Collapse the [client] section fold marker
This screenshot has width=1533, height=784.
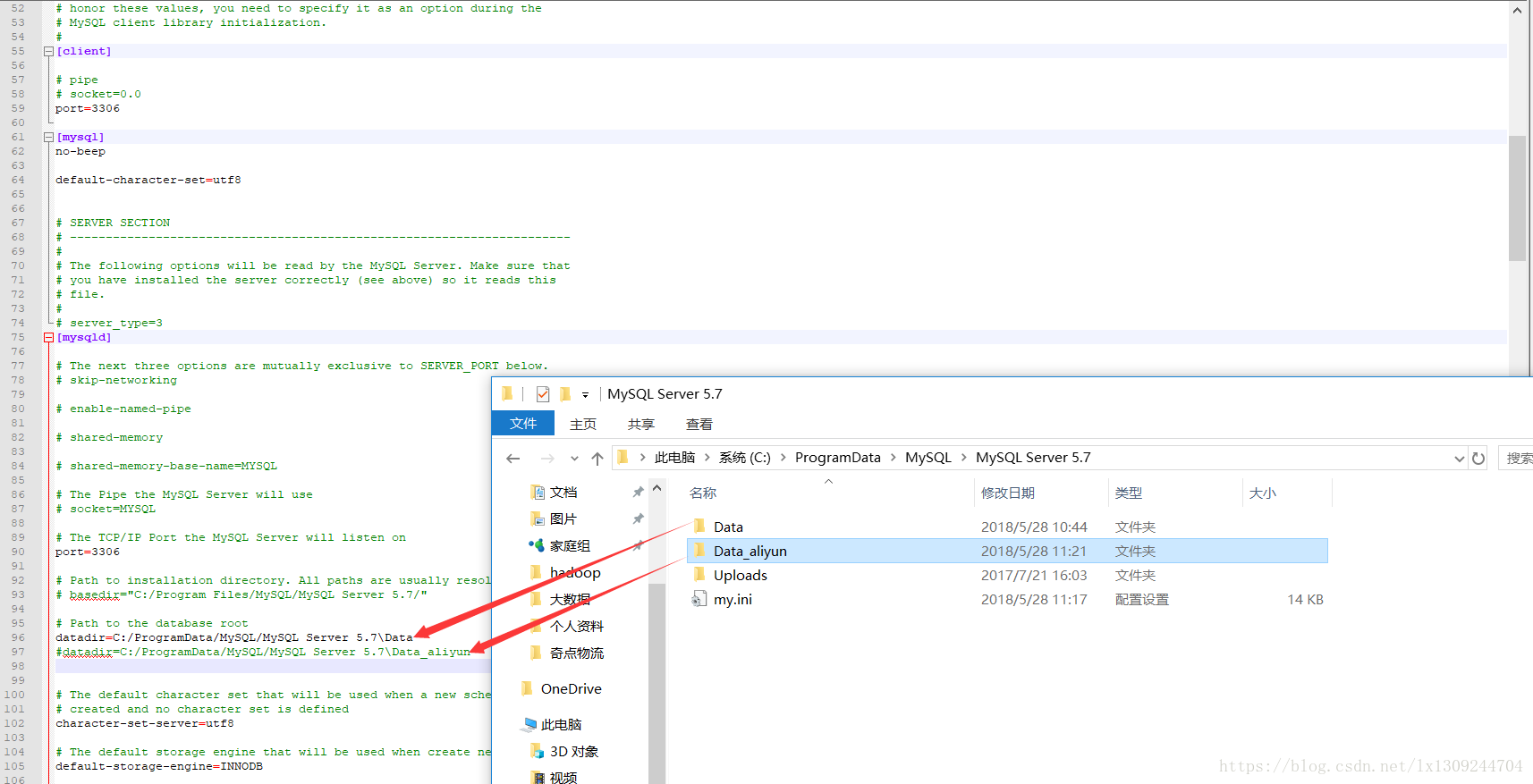coord(48,51)
